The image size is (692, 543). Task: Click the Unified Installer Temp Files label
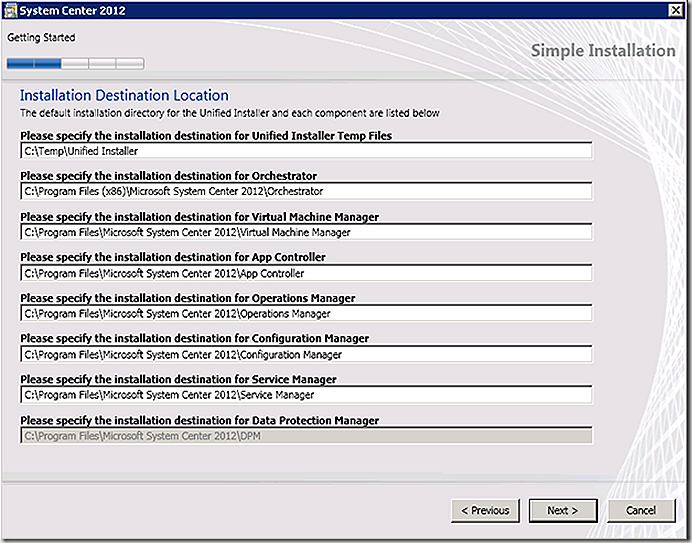(206, 136)
